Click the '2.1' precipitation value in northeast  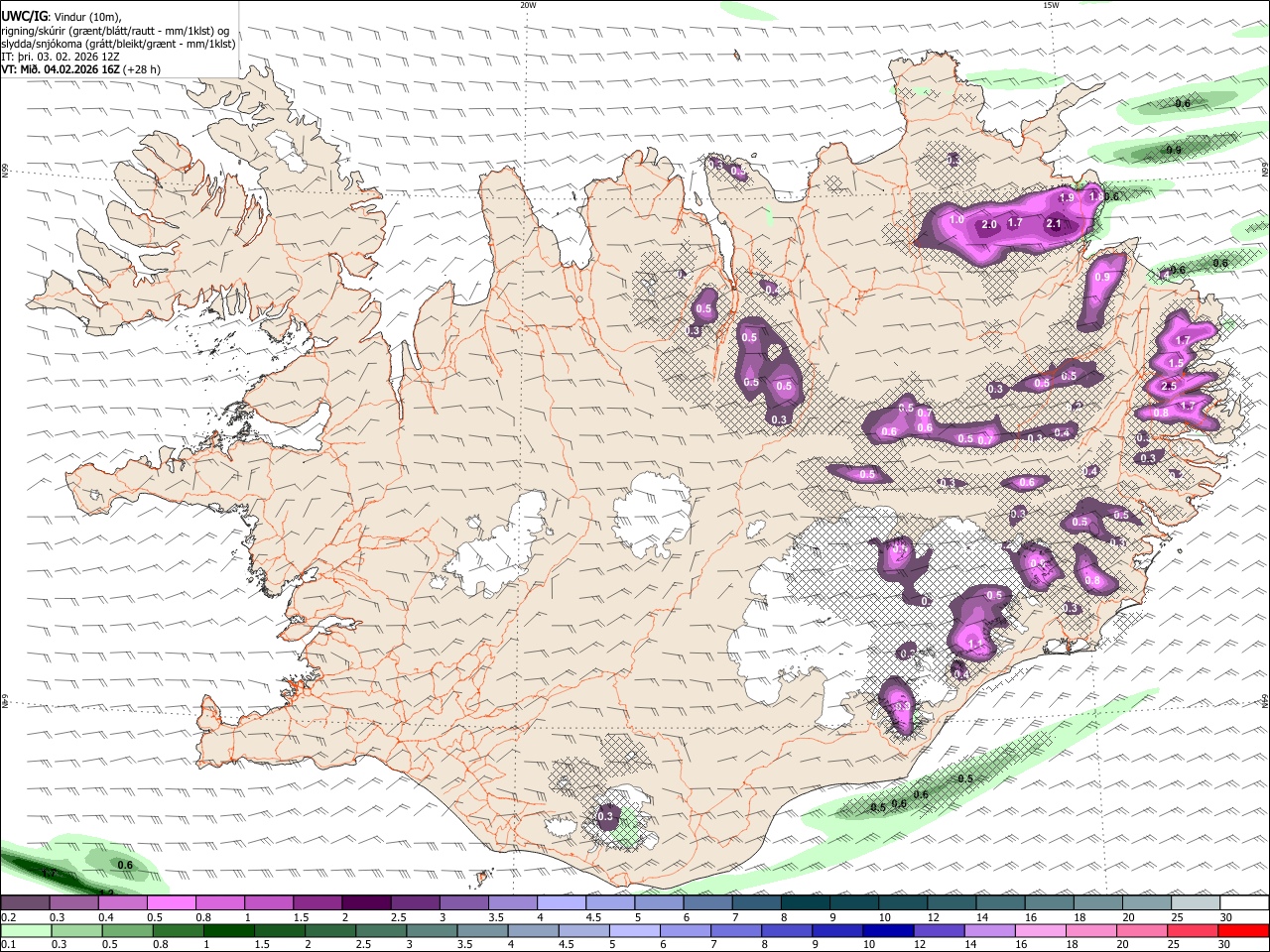(1054, 224)
